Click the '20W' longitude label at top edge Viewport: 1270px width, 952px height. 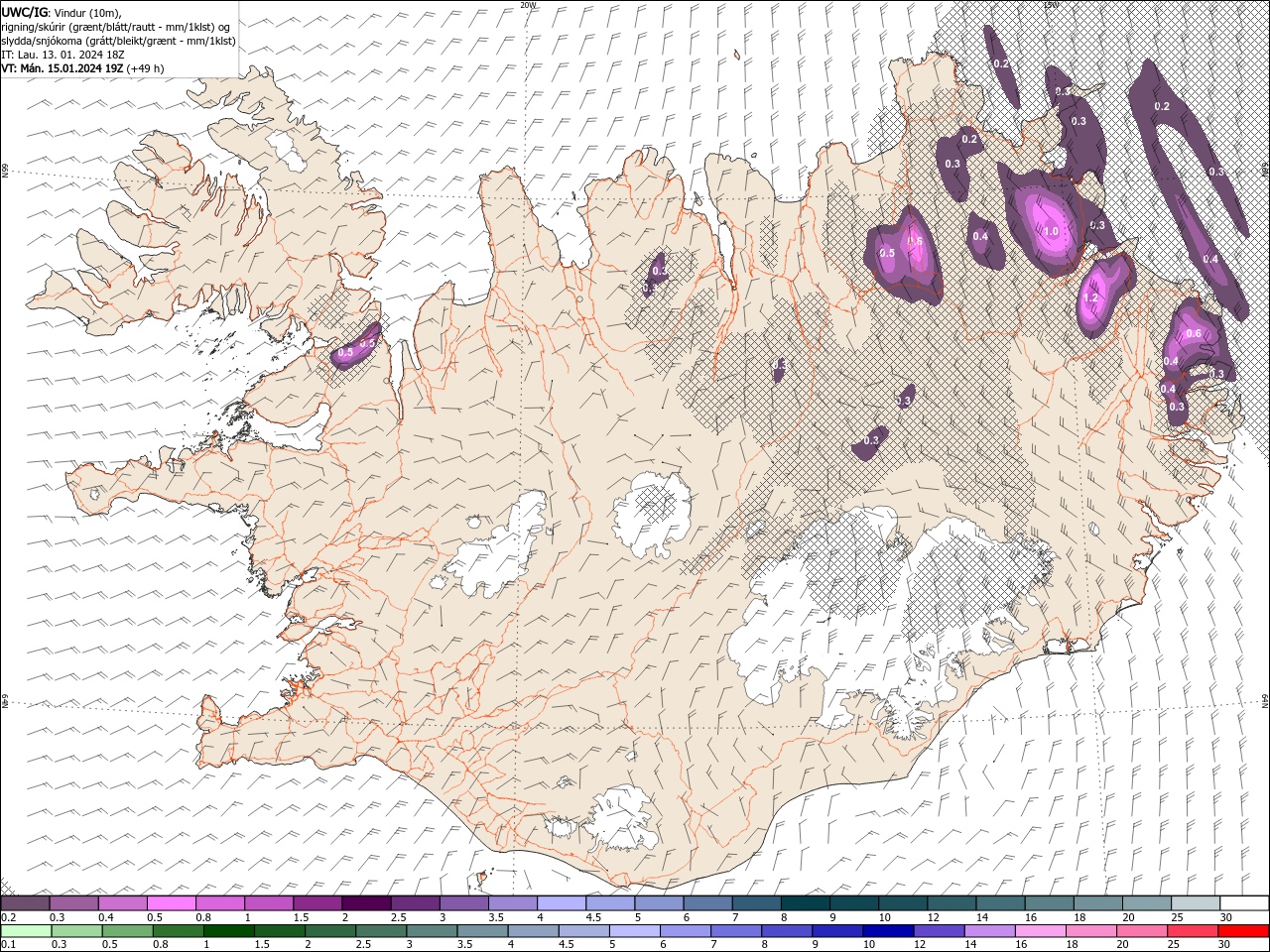(527, 5)
